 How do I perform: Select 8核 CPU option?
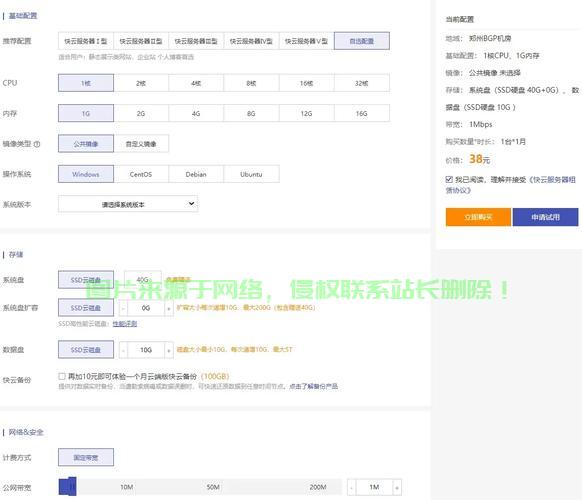(251, 83)
